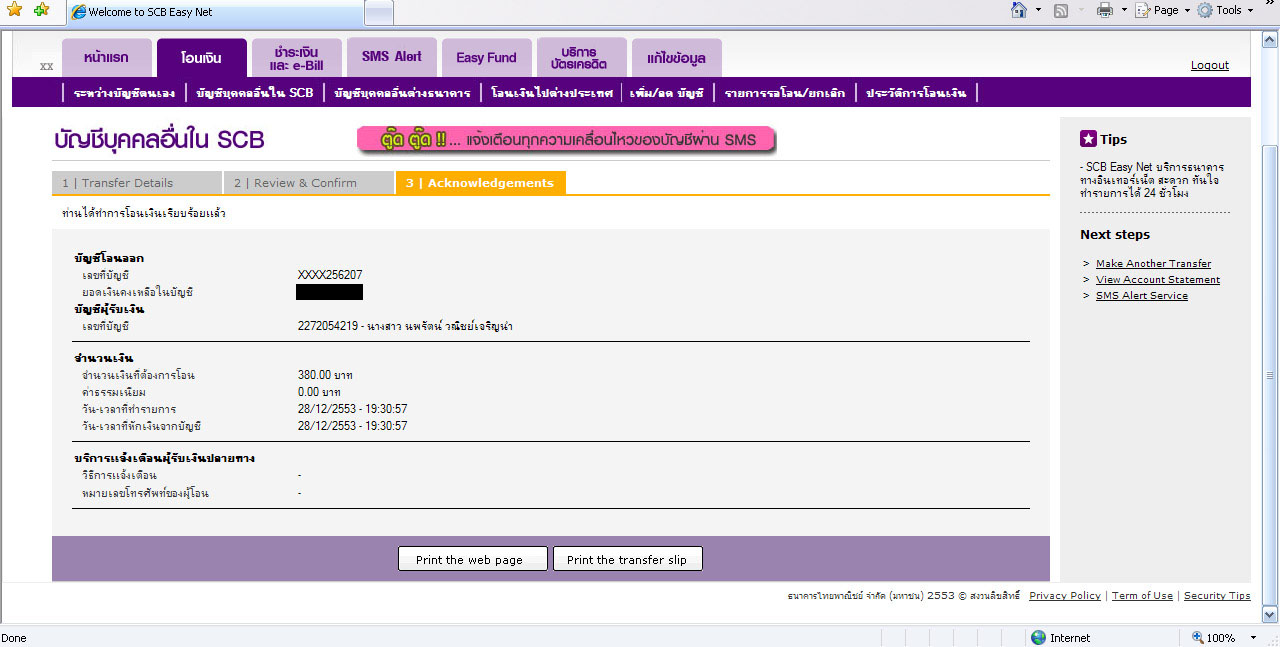This screenshot has height=647, width=1280.
Task: Open the Term of Use link
Action: pos(1142,596)
